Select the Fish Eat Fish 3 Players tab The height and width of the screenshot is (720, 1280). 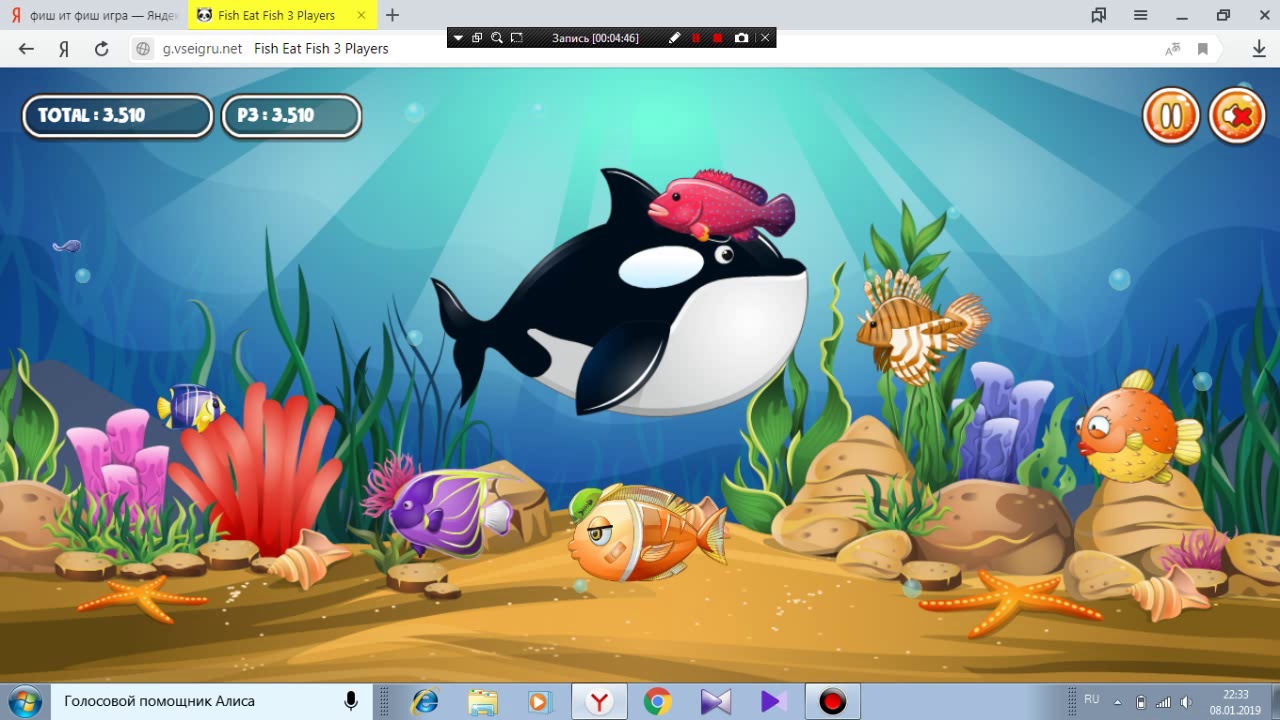[x=282, y=15]
